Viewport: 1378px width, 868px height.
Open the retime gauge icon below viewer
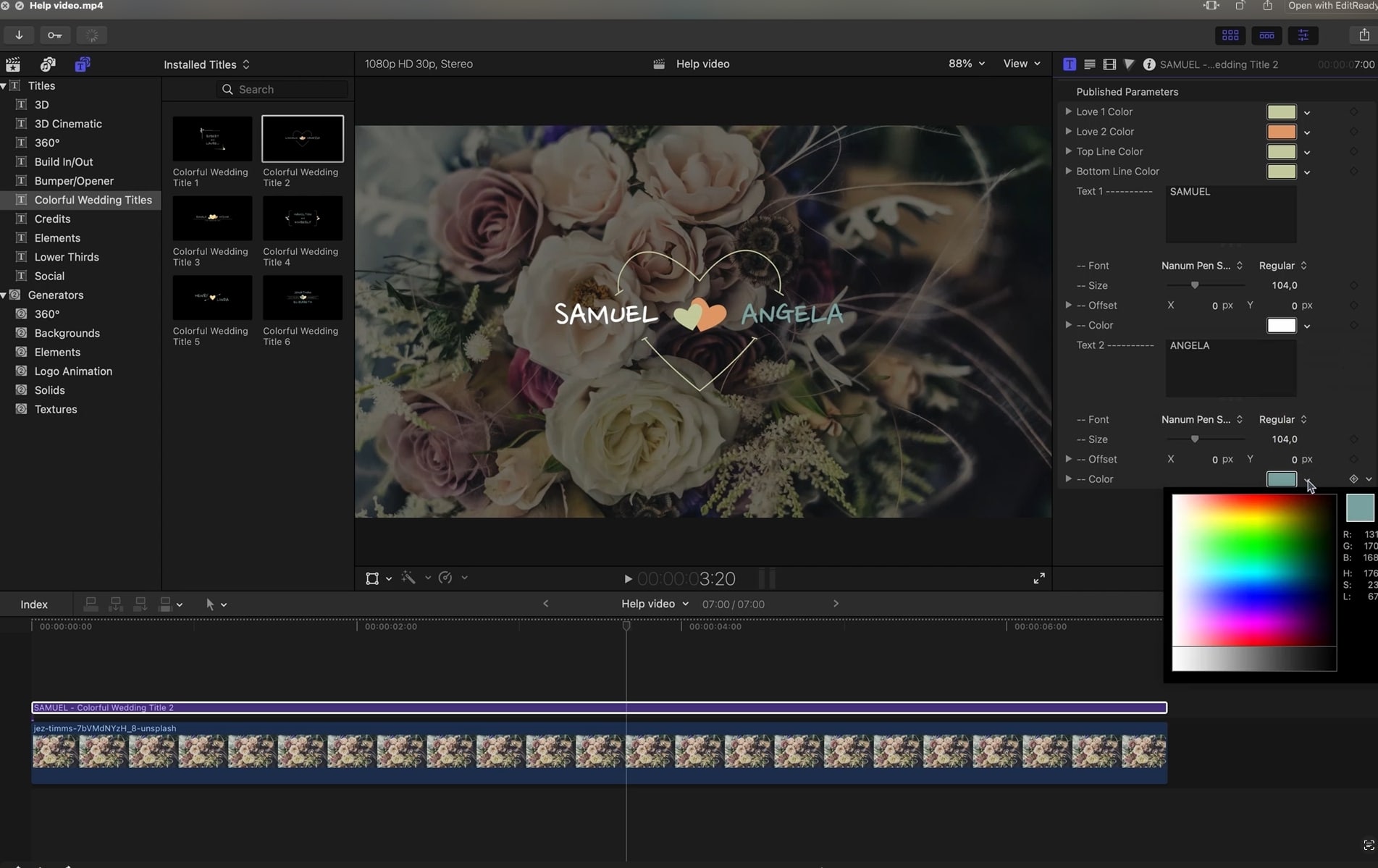point(445,578)
